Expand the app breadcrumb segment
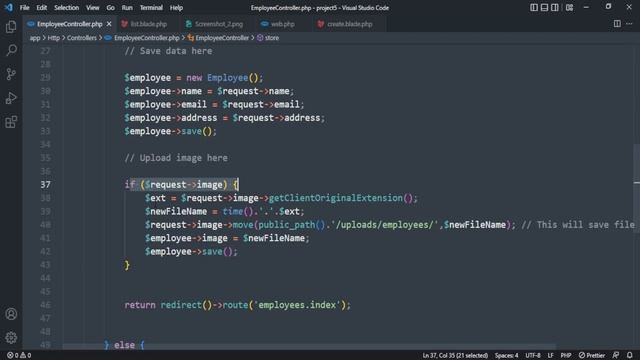The image size is (640, 360). (35, 38)
